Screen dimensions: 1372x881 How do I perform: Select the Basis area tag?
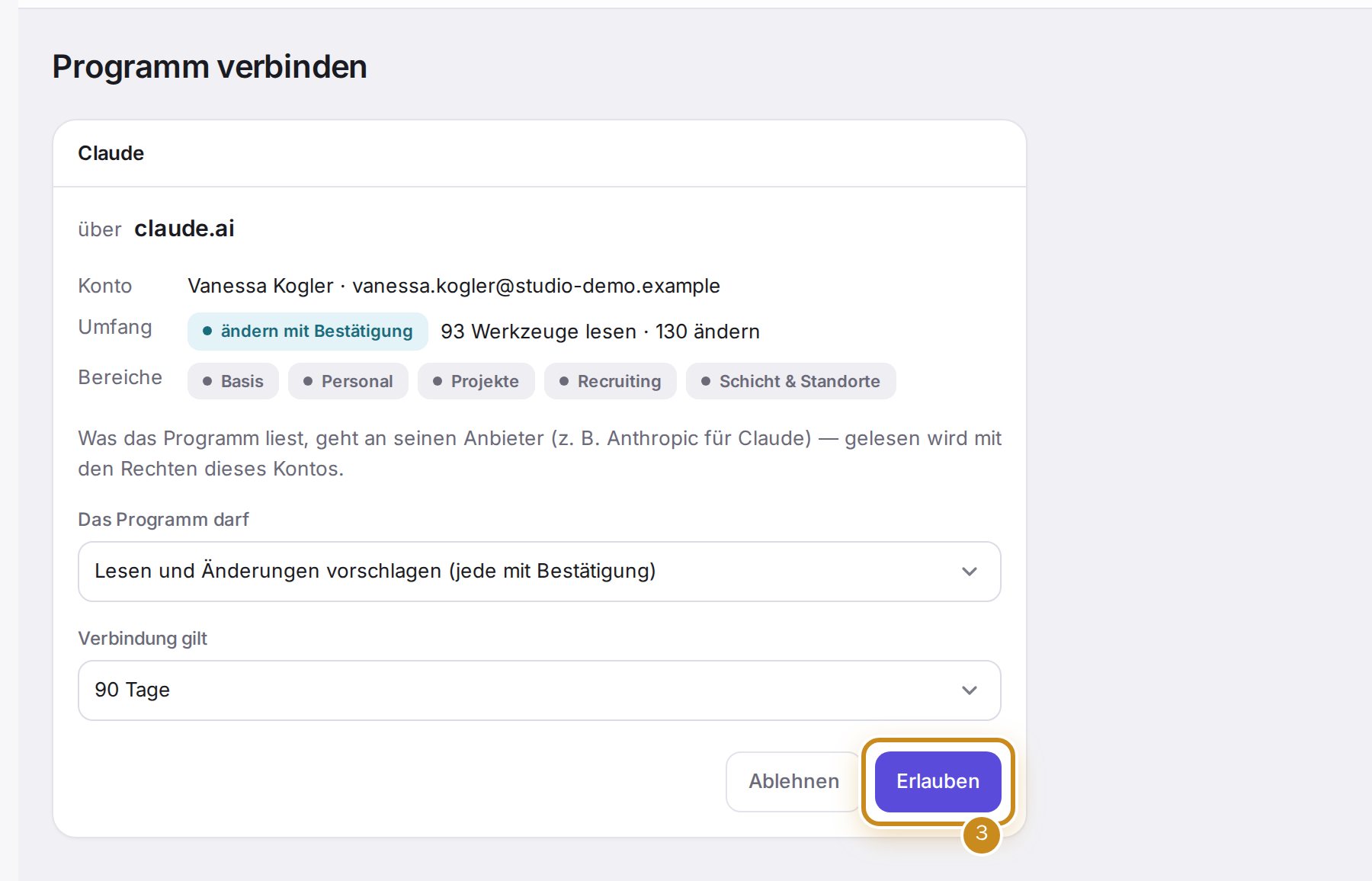[233, 381]
